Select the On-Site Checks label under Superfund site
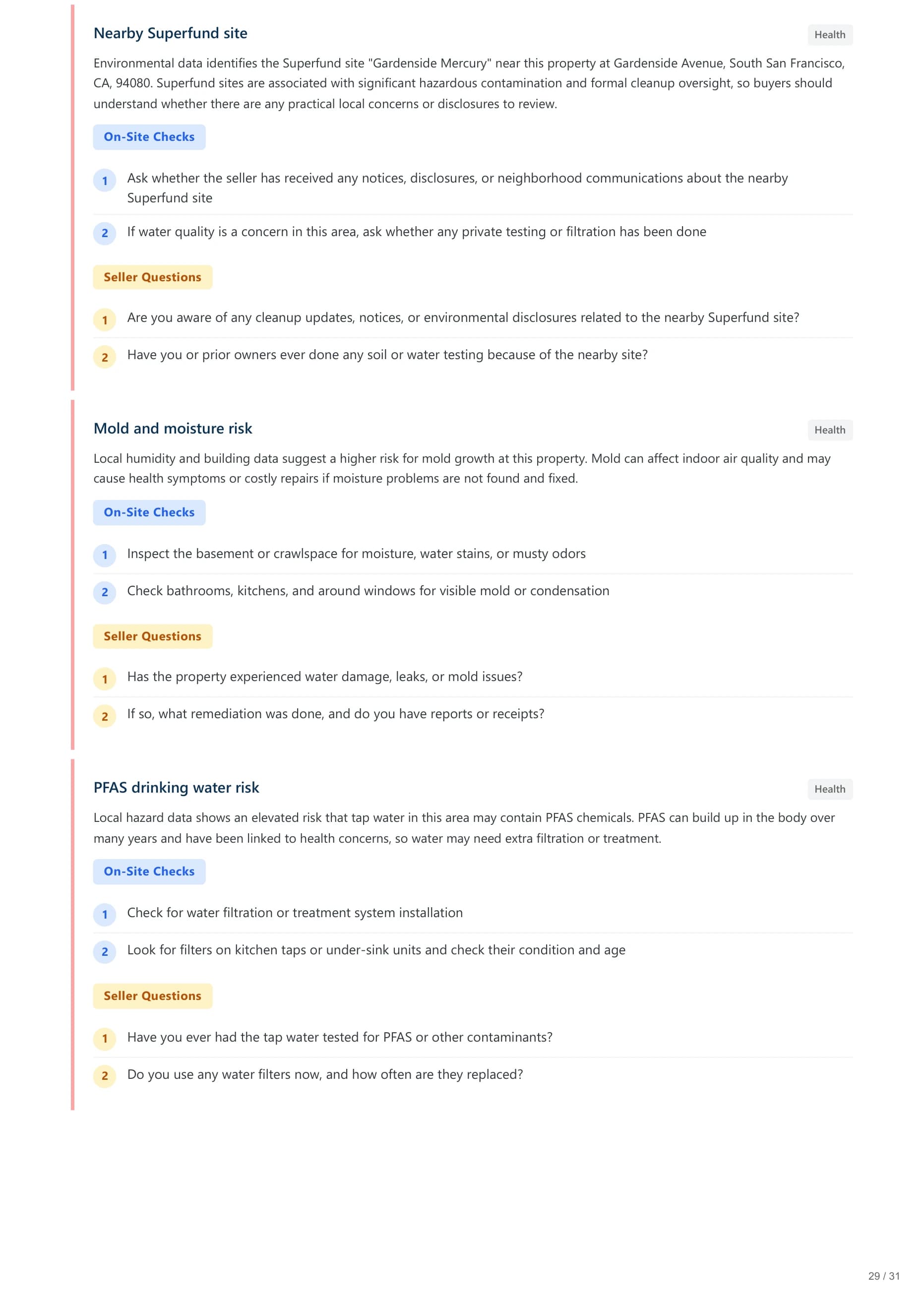Viewport: 924px width, 1305px height. (x=149, y=137)
